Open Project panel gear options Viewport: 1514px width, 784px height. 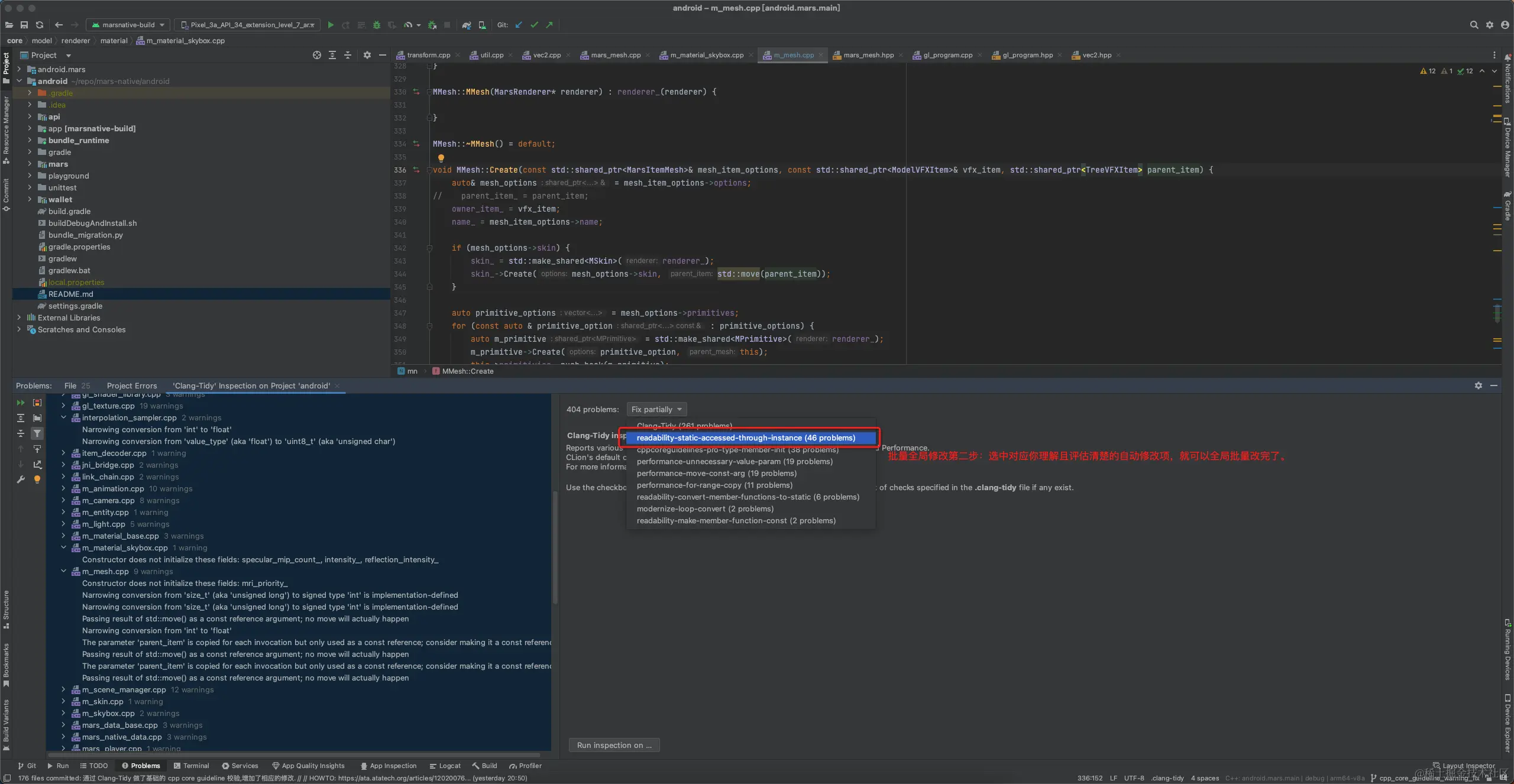[x=367, y=55]
